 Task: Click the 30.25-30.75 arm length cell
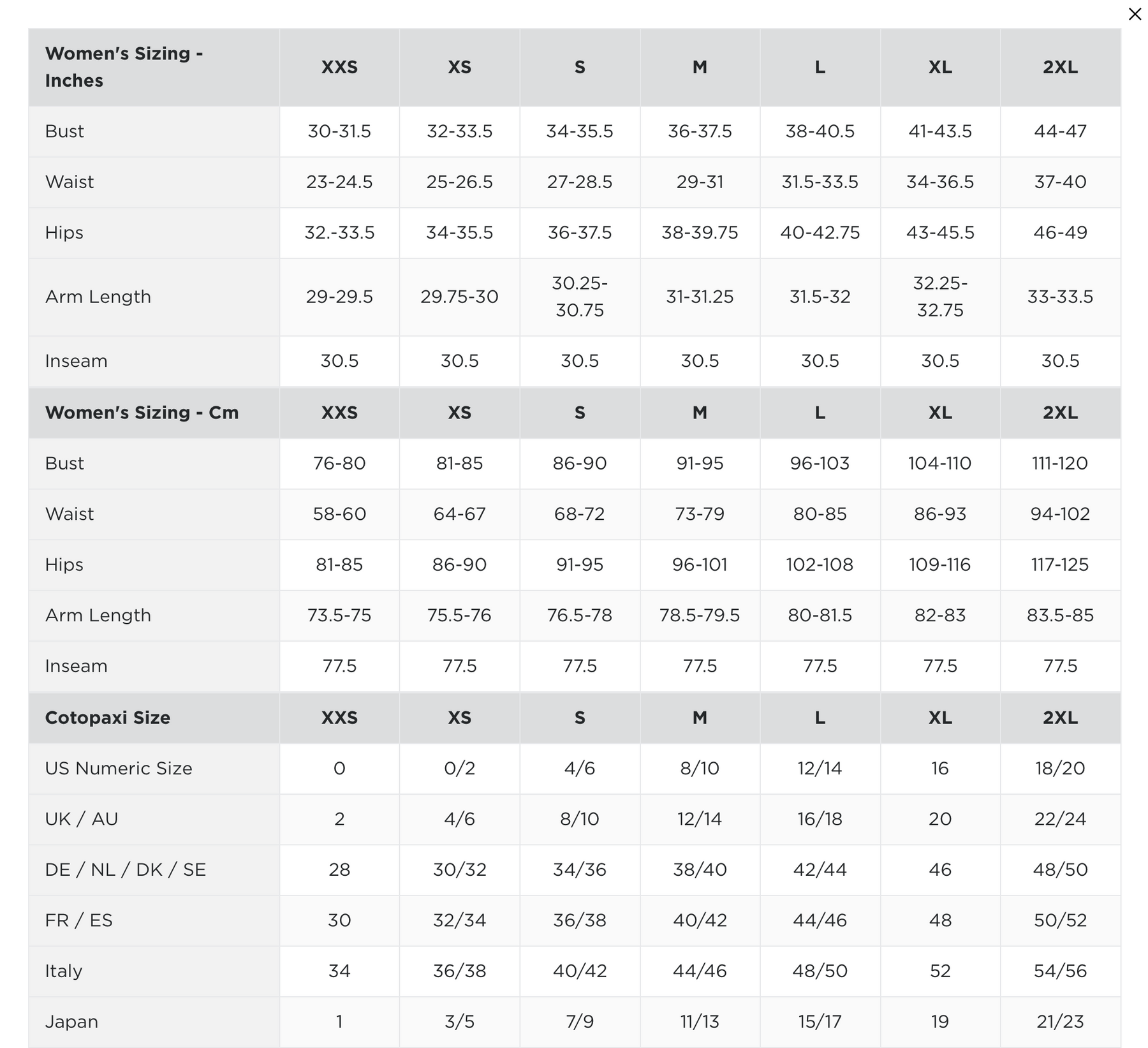(x=579, y=297)
